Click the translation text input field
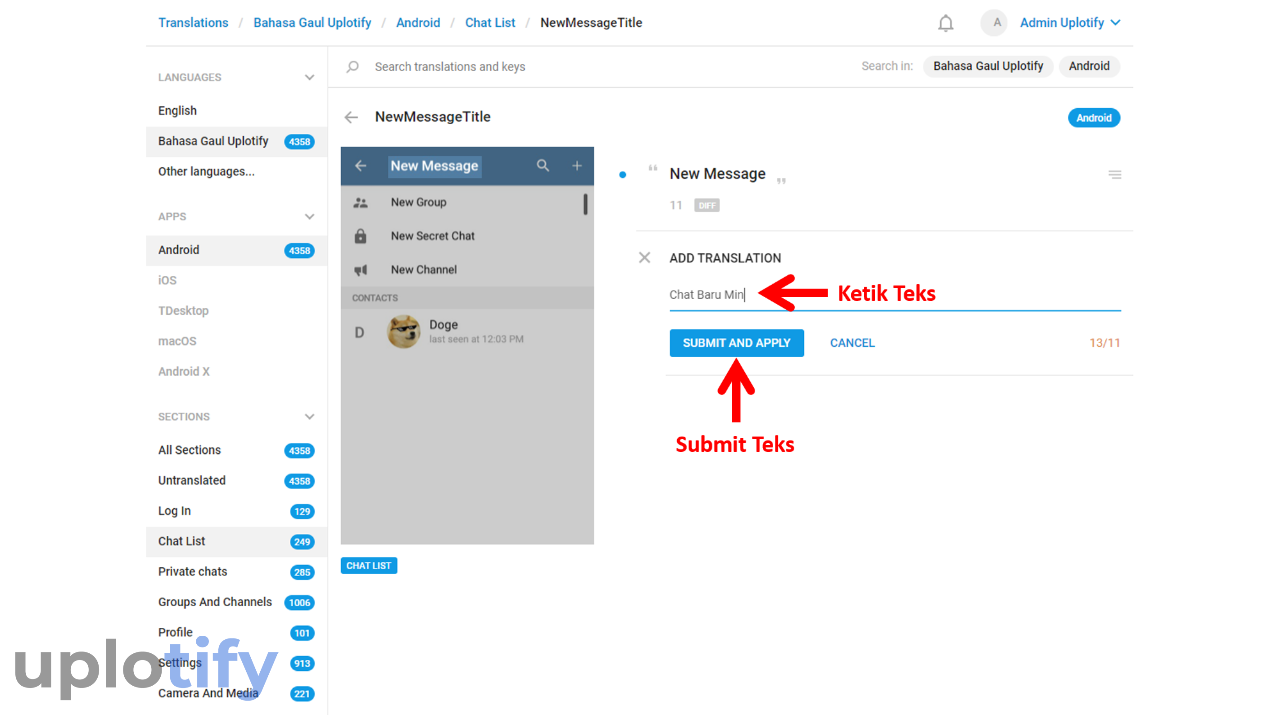 [x=895, y=295]
